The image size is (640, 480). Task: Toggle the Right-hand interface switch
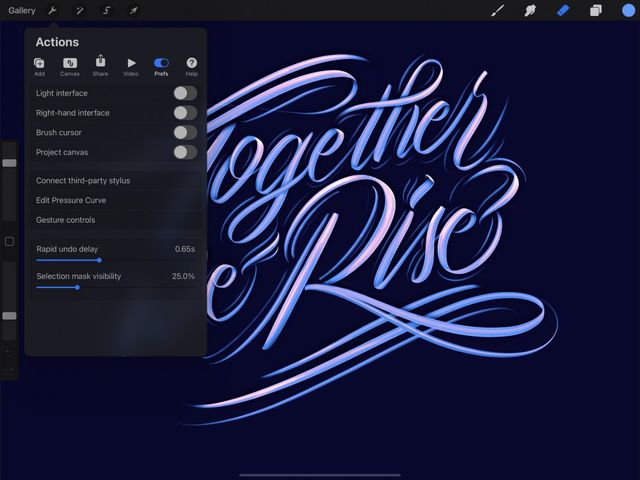pyautogui.click(x=184, y=113)
